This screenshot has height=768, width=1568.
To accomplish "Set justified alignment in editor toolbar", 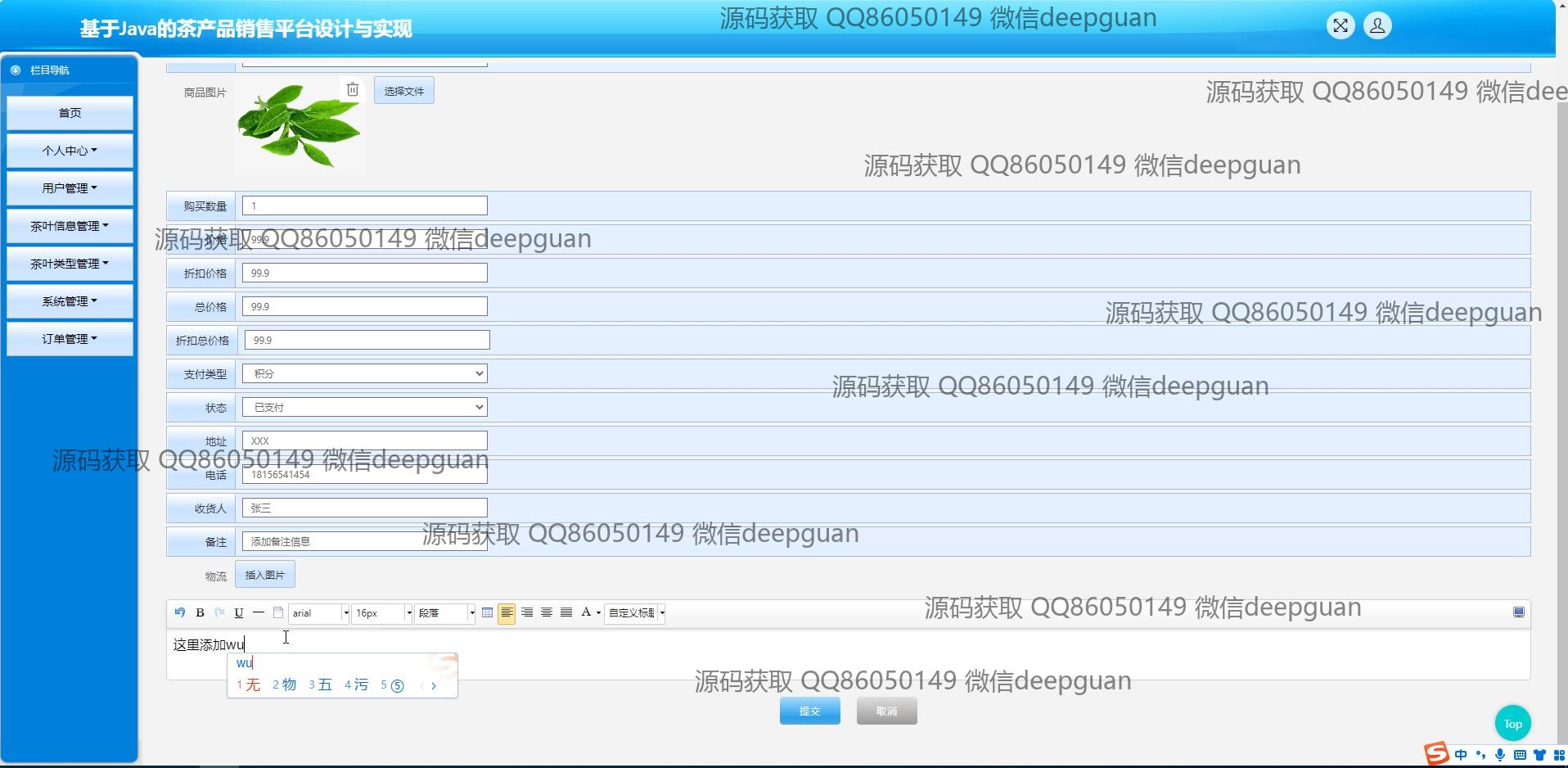I will pos(566,612).
